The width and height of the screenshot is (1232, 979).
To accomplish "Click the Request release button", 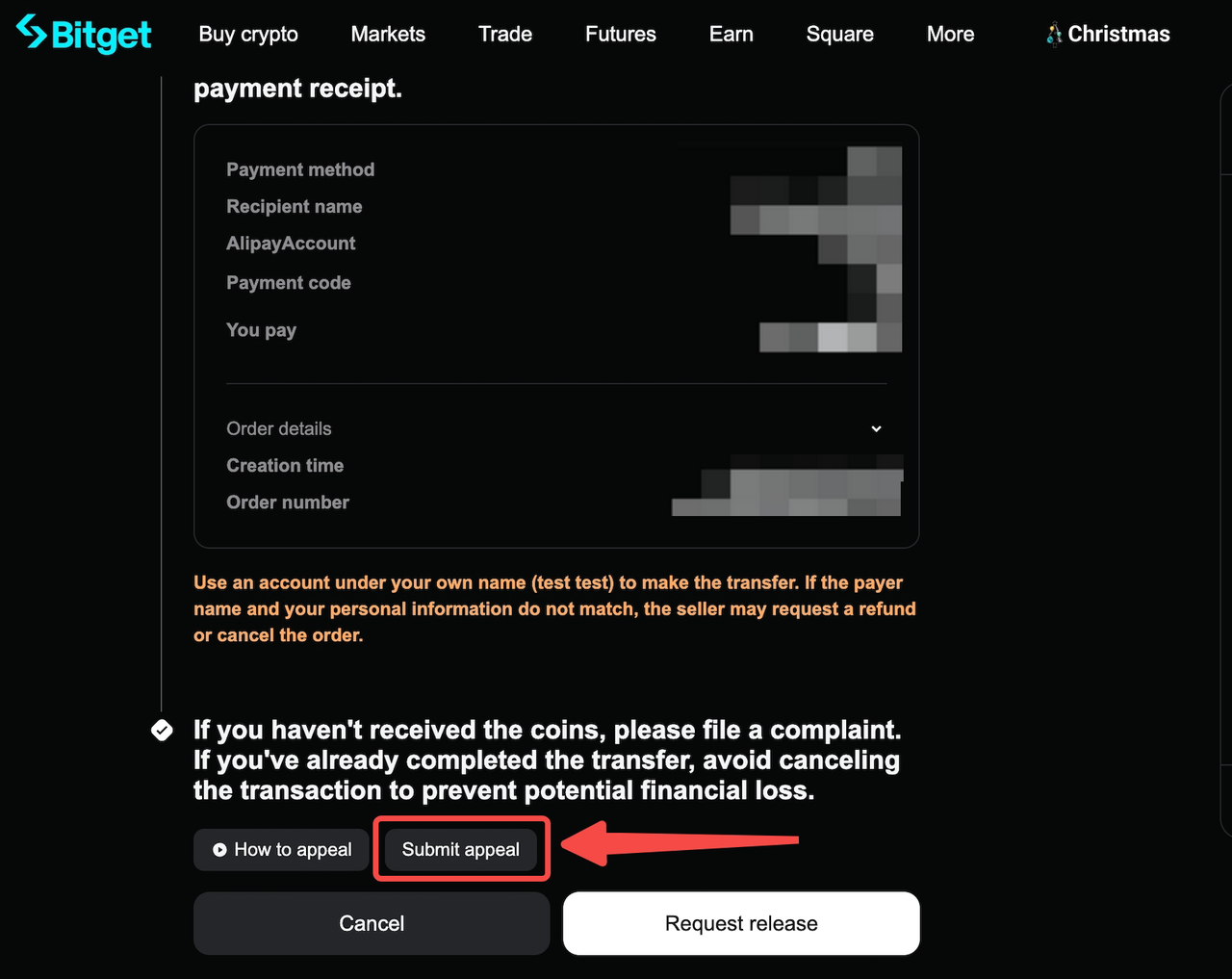I will click(740, 923).
